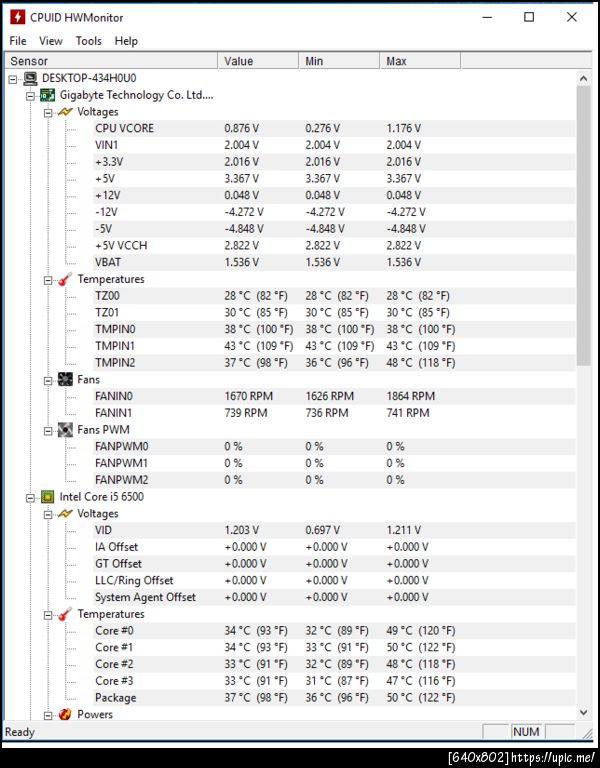Click the Value column header
Image resolution: width=600 pixels, height=768 pixels.
(239, 61)
